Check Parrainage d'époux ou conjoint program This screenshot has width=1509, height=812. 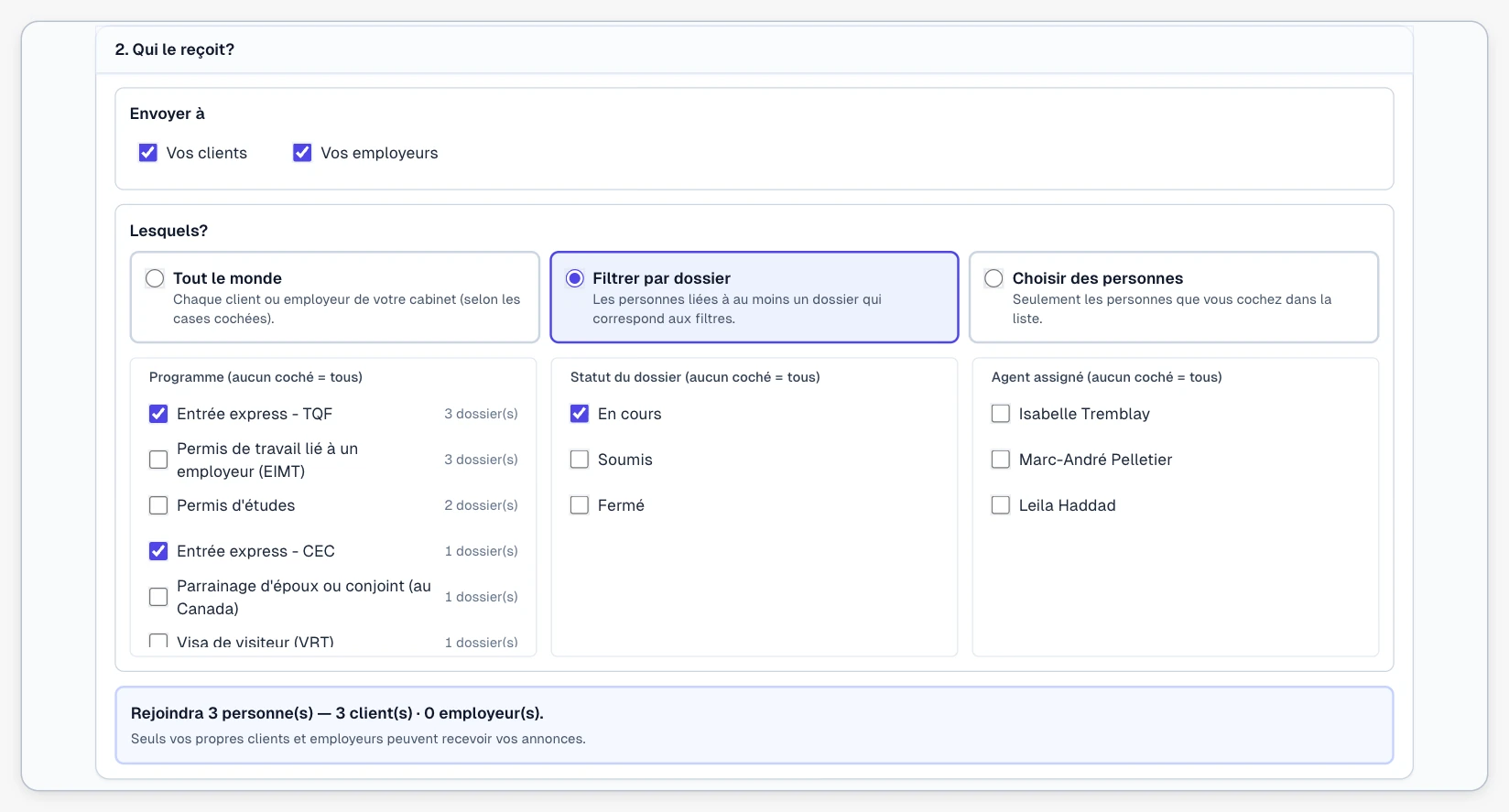158,597
